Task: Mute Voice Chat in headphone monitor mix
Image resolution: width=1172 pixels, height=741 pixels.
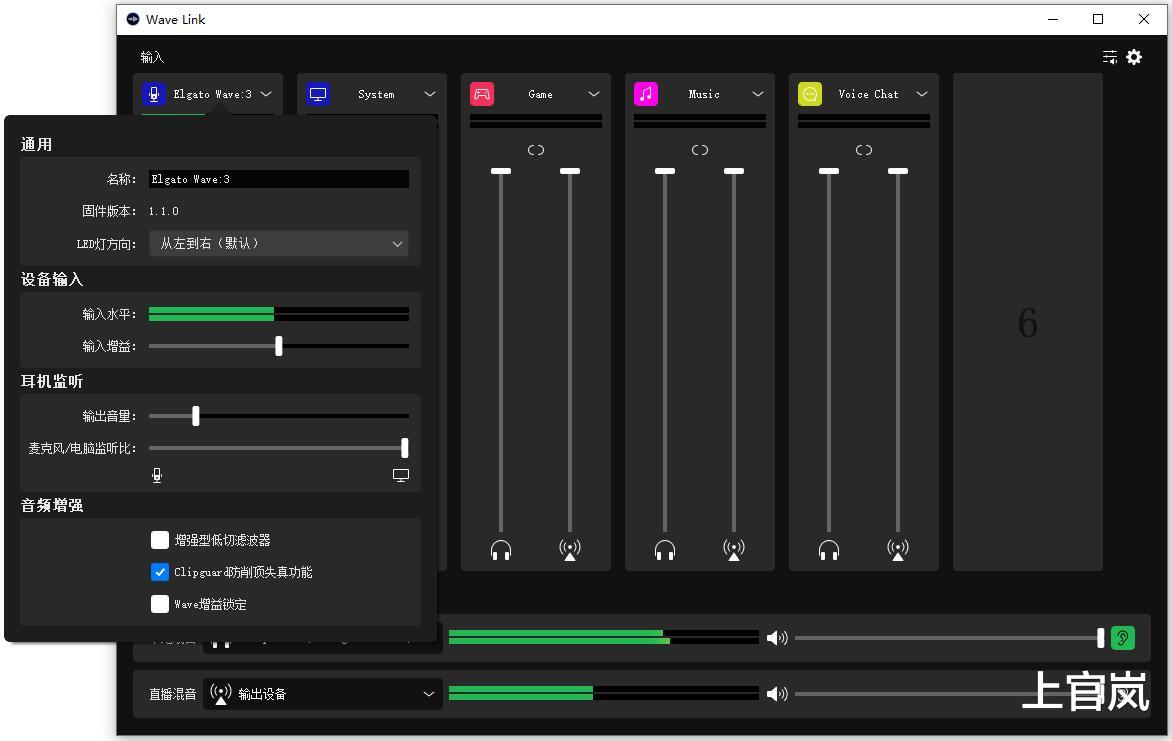Action: pos(829,550)
